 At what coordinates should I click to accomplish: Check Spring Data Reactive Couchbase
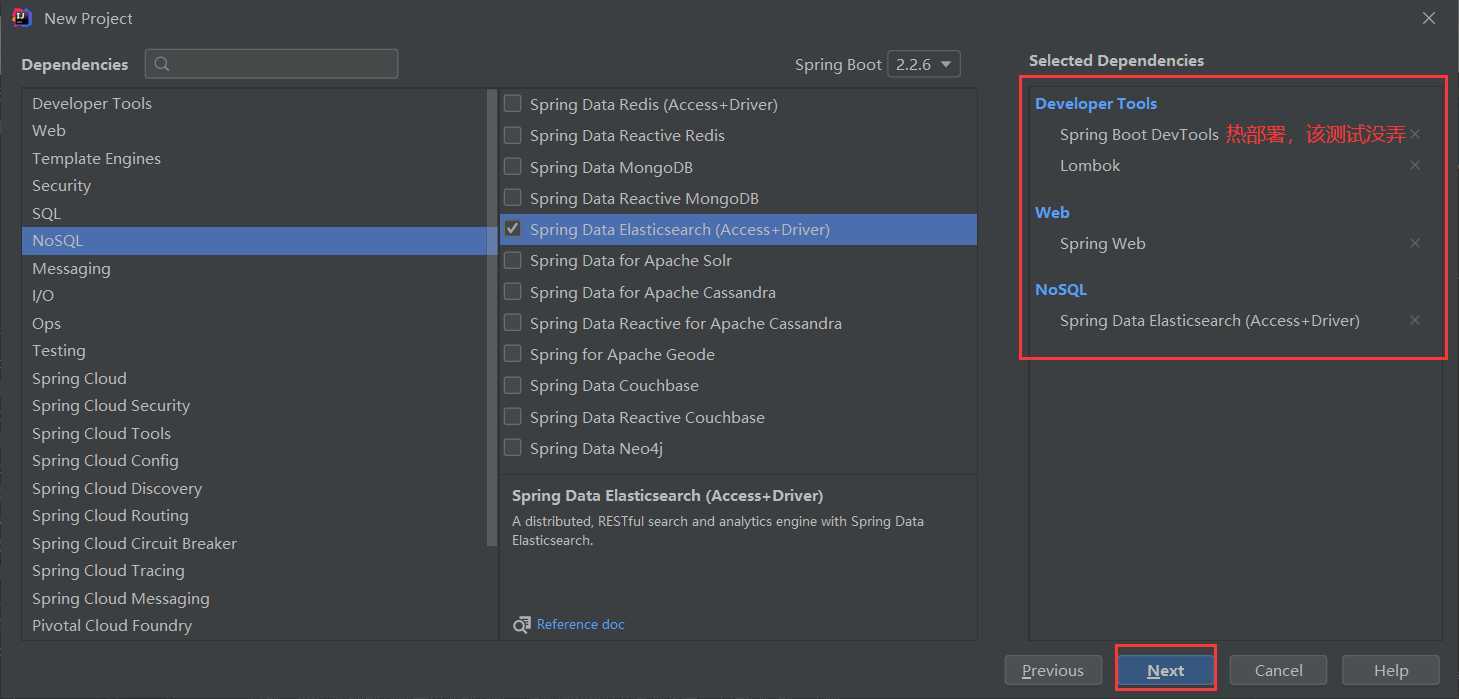[x=513, y=417]
